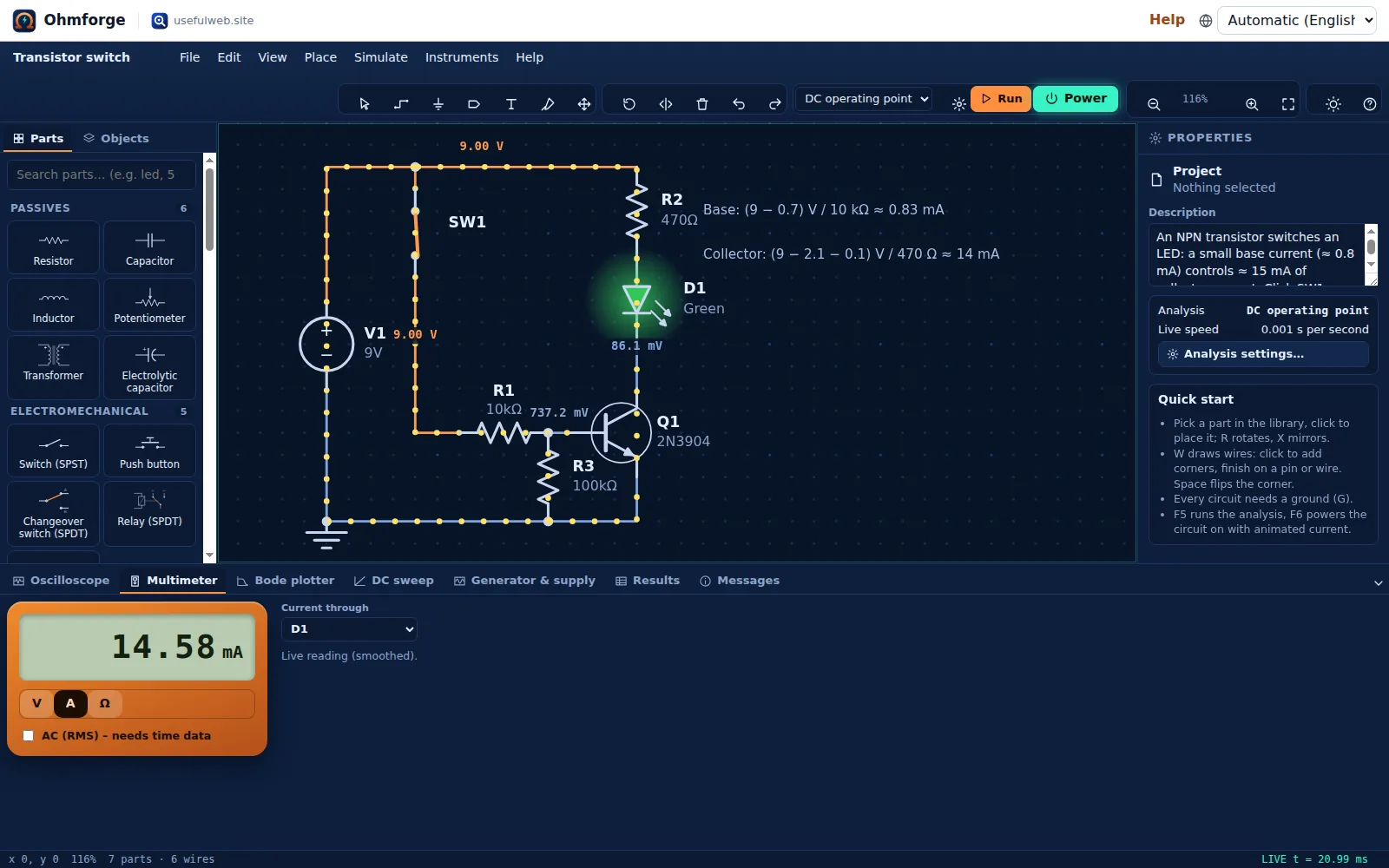
Task: Select the wire drawing tool
Action: tap(401, 104)
